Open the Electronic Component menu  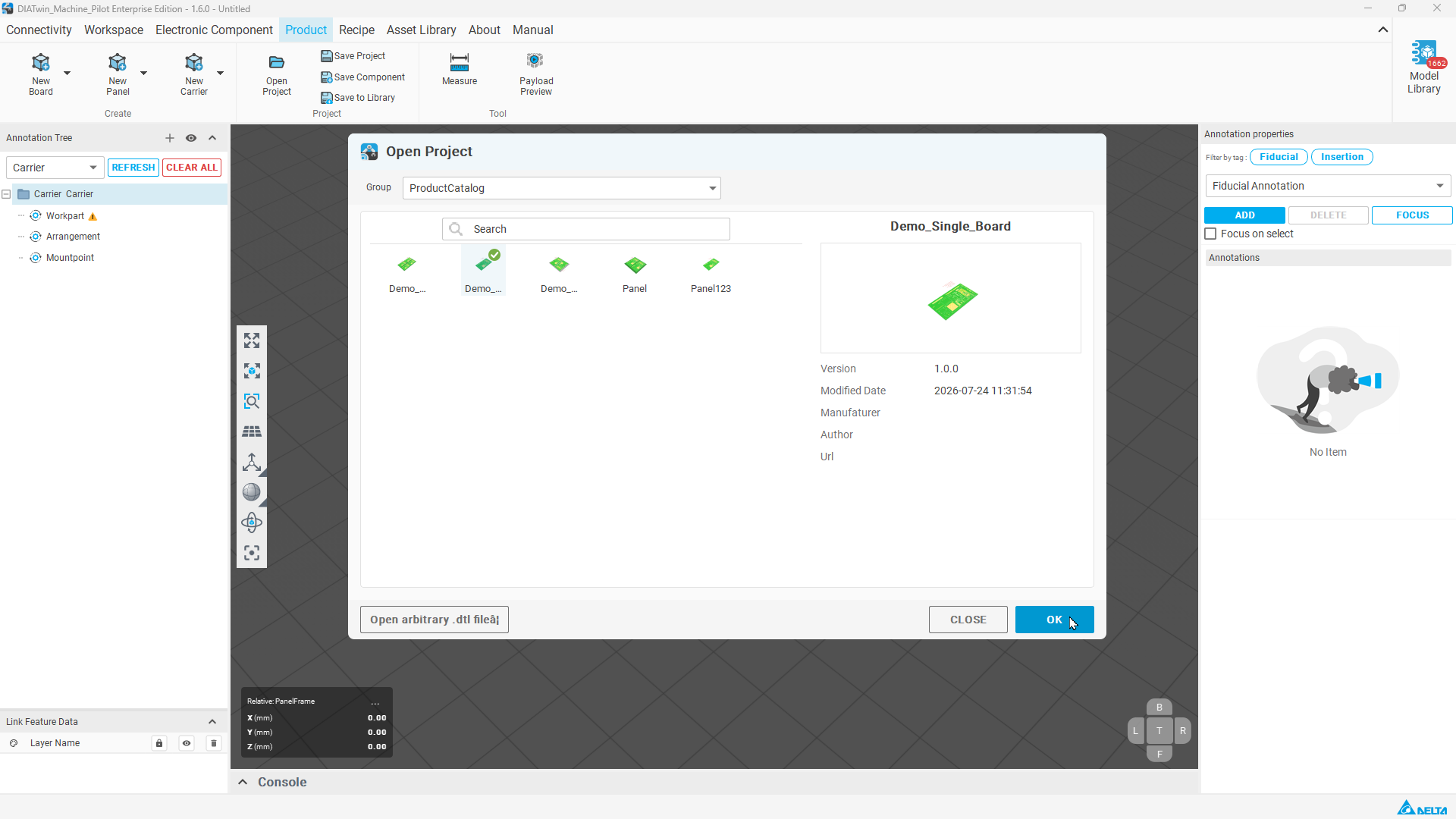tap(214, 30)
